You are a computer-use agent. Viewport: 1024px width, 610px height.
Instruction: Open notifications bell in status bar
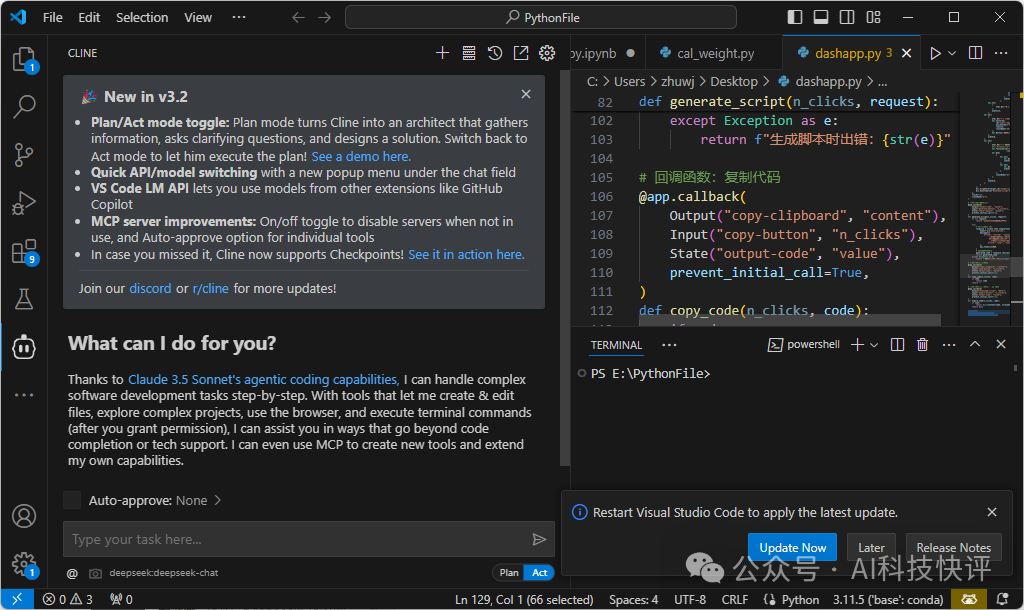pos(1002,599)
